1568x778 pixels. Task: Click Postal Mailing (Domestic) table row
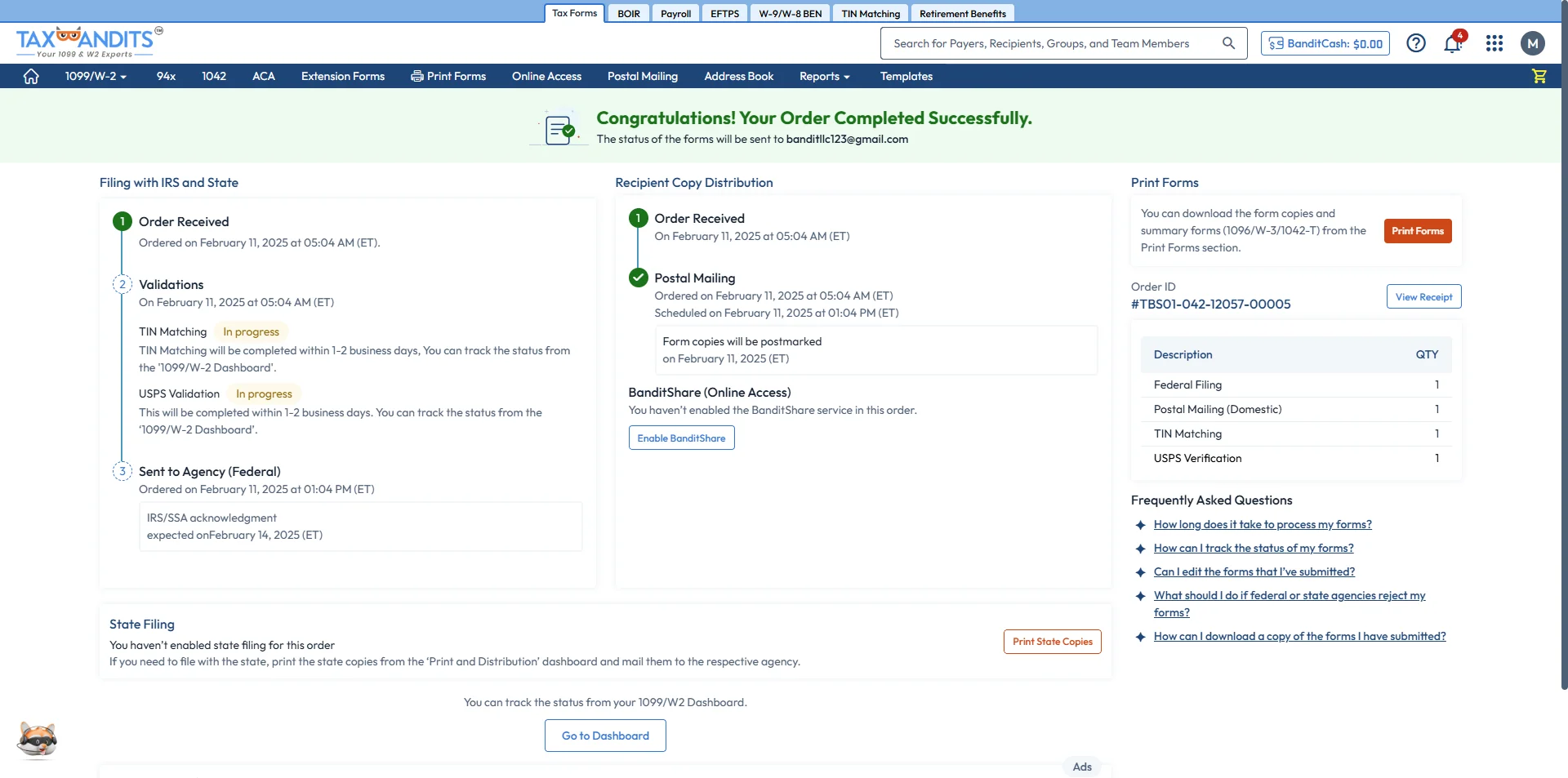[x=1295, y=409]
